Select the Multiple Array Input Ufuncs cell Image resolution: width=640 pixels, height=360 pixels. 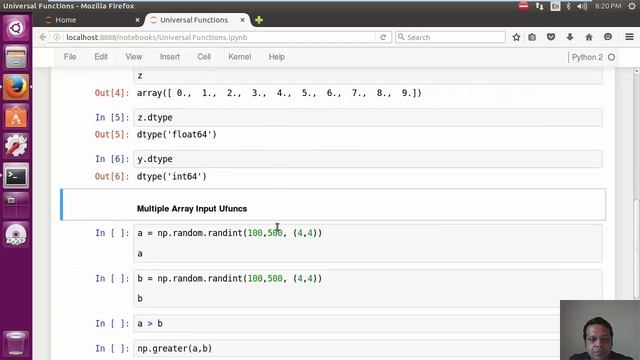(333, 204)
